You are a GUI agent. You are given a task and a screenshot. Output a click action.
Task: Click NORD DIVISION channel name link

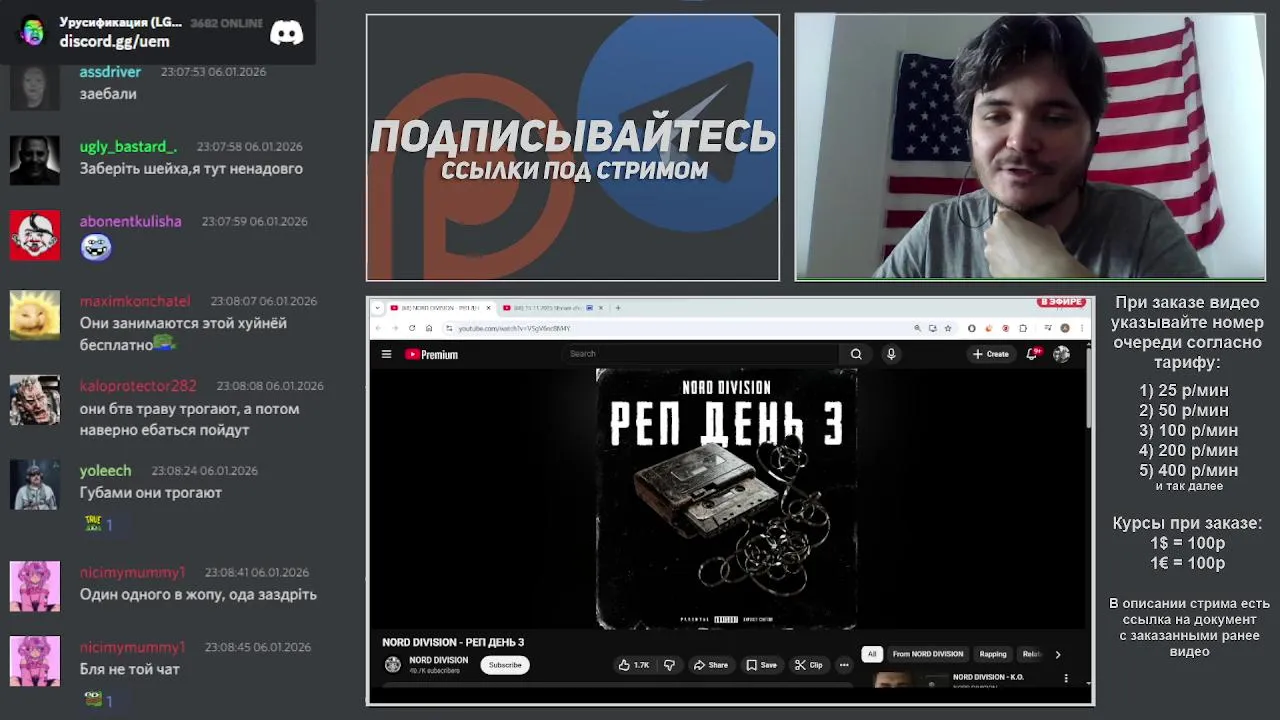pyautogui.click(x=438, y=660)
